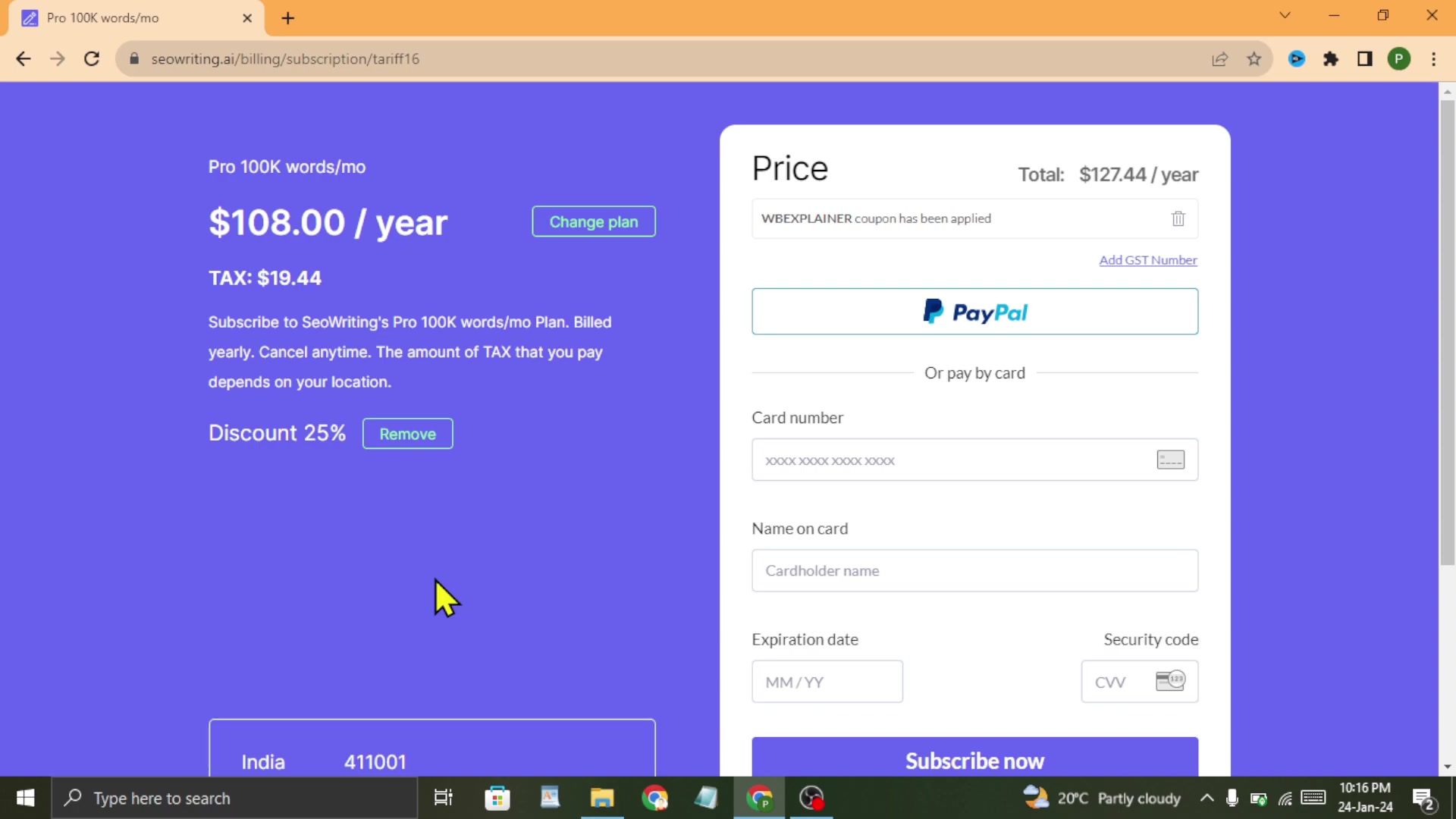The height and width of the screenshot is (819, 1456).
Task: Go back using browser back arrow
Action: (x=24, y=59)
